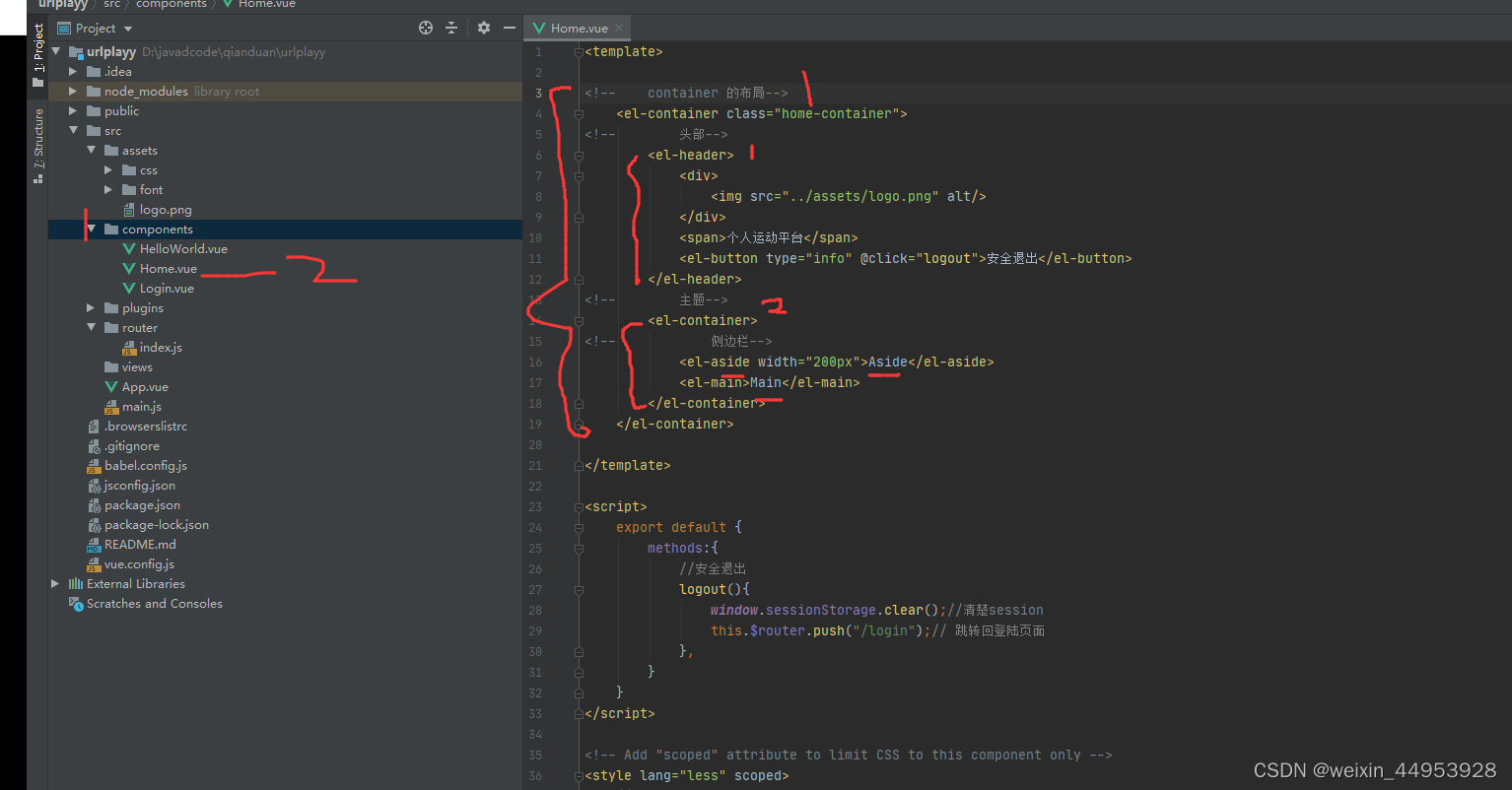Screen dimensions: 1512x790
Task: Click the JSON icon of package-lock.json
Action: pyautogui.click(x=94, y=525)
